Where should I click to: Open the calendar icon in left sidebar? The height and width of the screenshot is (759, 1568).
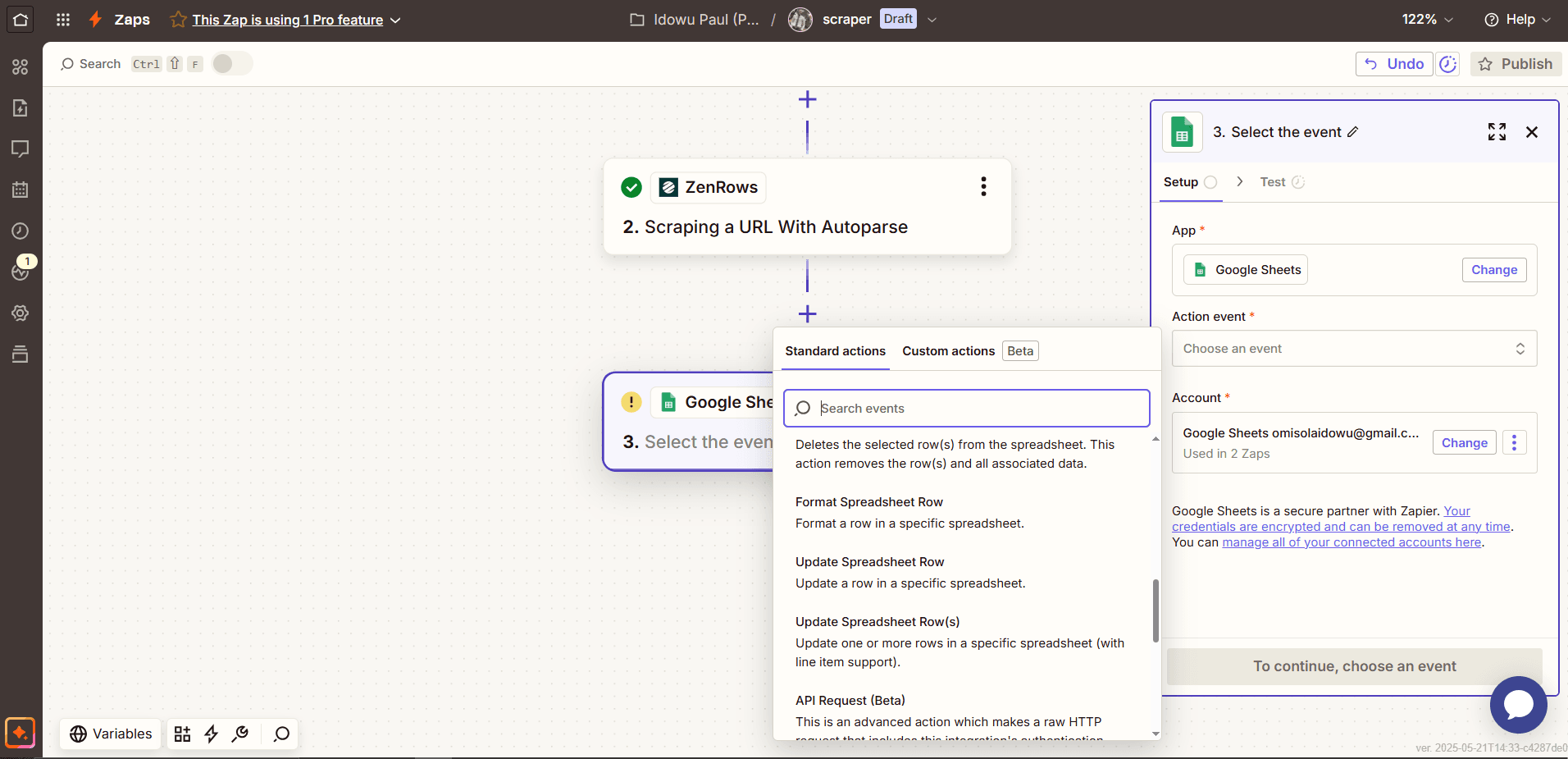[x=21, y=190]
